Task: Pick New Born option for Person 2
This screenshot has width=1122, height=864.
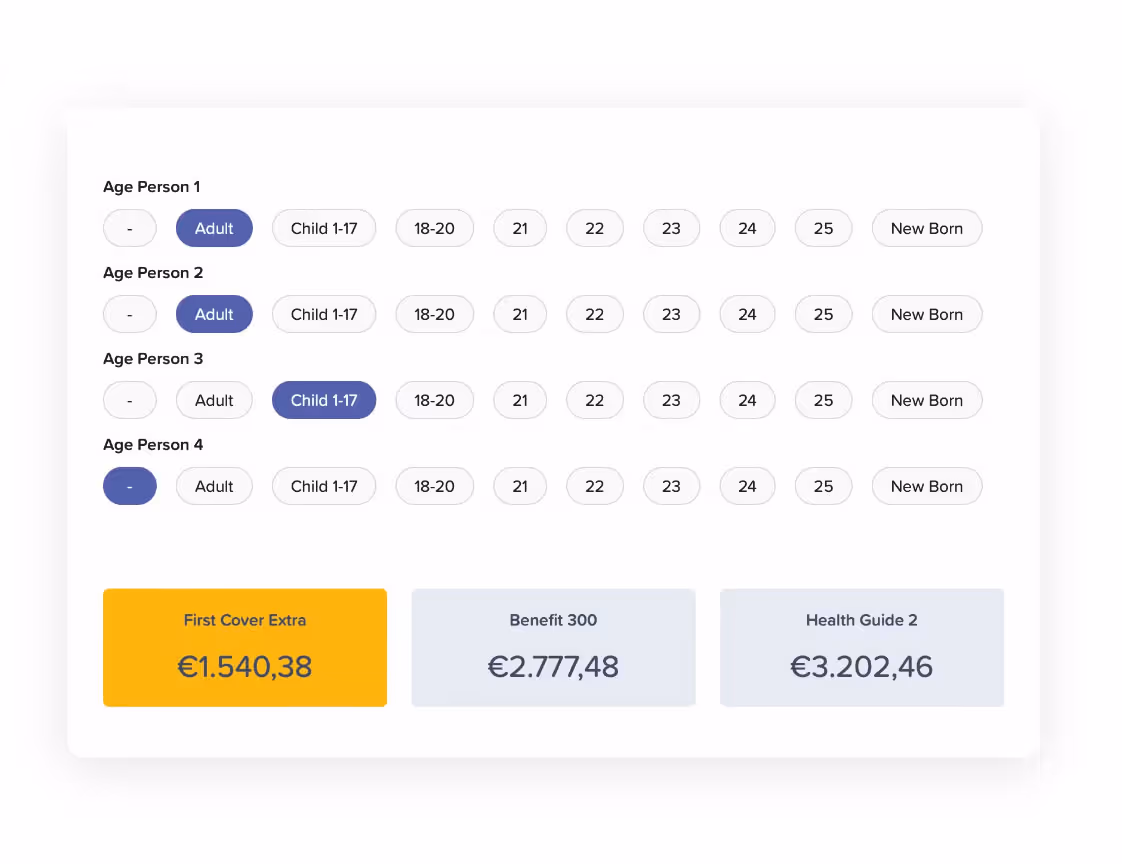Action: pos(926,314)
